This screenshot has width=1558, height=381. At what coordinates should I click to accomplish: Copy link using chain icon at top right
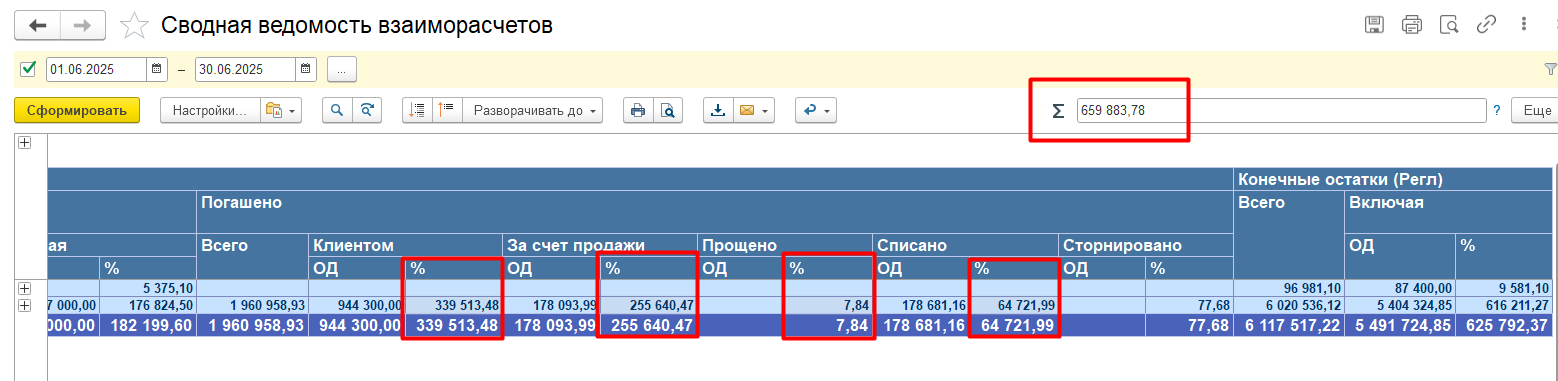(1487, 25)
